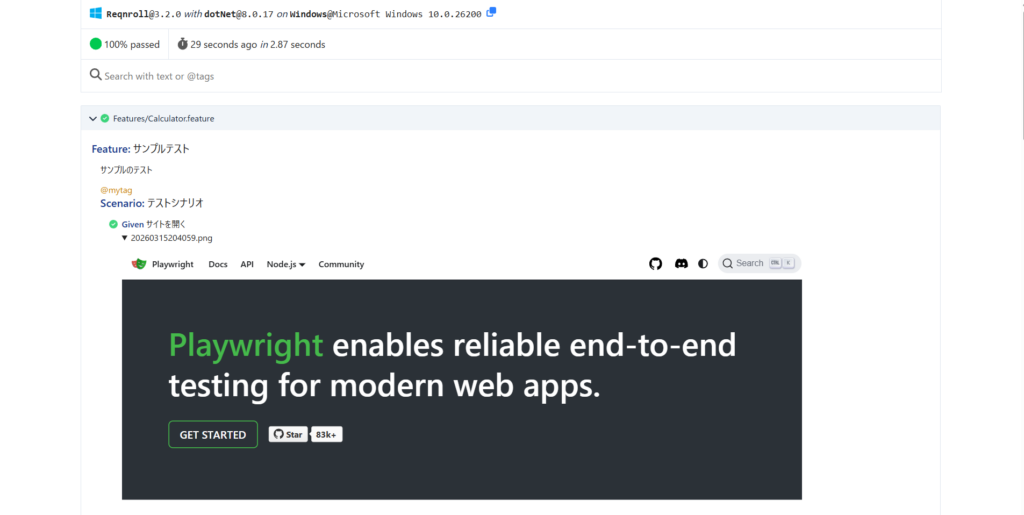
Task: Click the magnifier icon in the search bar
Action: pos(96,75)
